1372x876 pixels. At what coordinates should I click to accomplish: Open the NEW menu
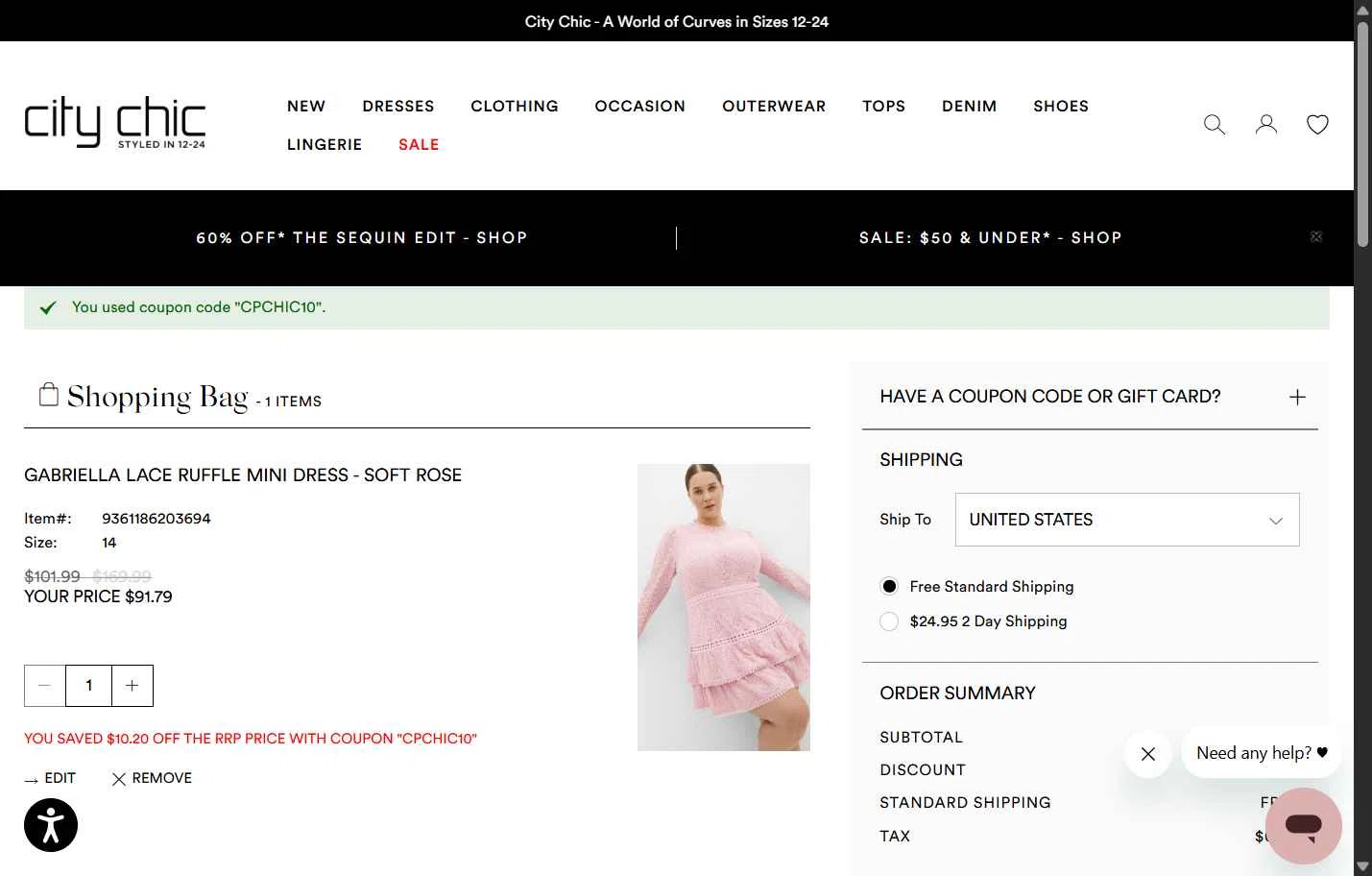306,107
